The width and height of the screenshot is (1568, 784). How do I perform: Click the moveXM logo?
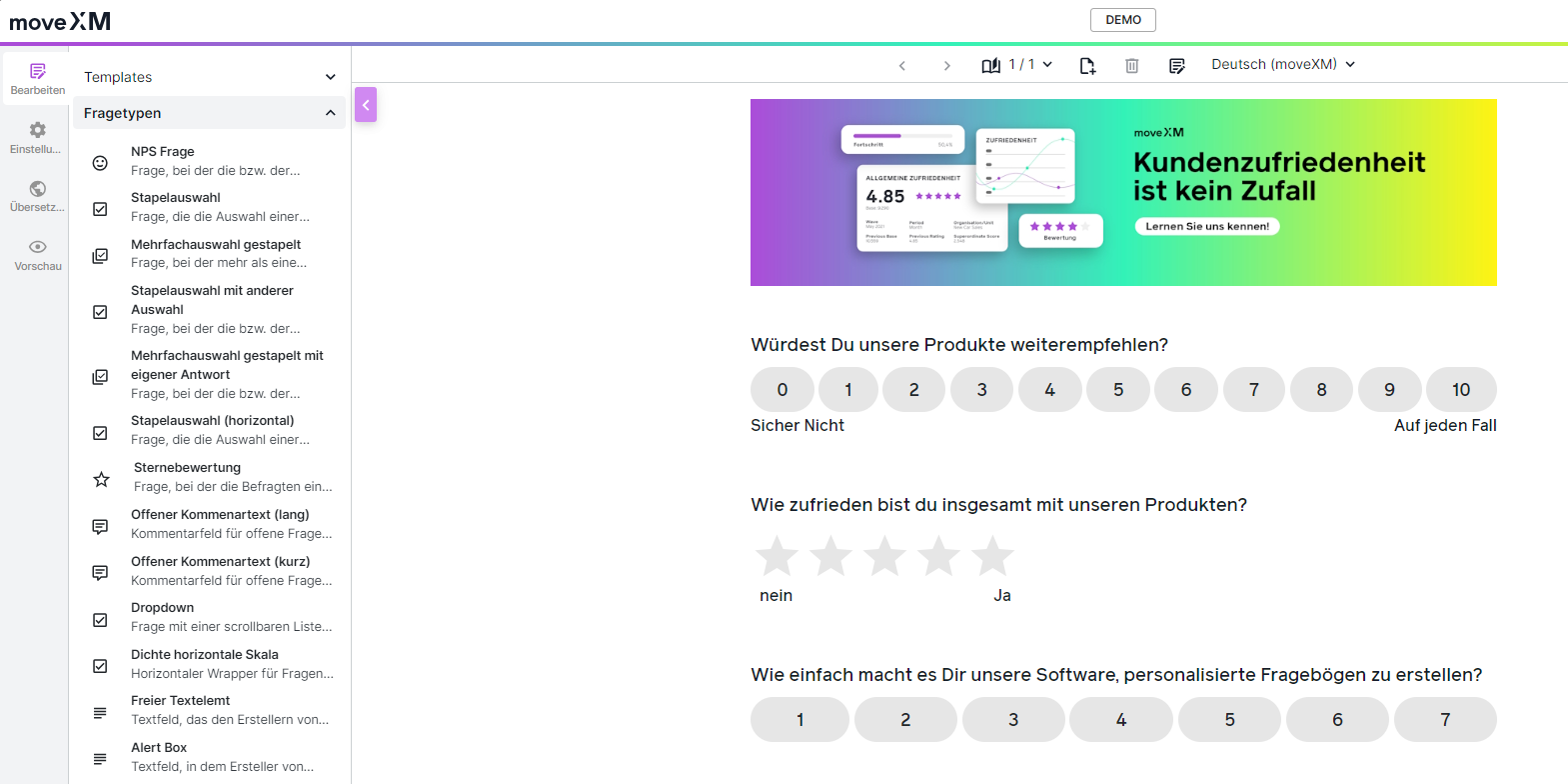pos(60,21)
